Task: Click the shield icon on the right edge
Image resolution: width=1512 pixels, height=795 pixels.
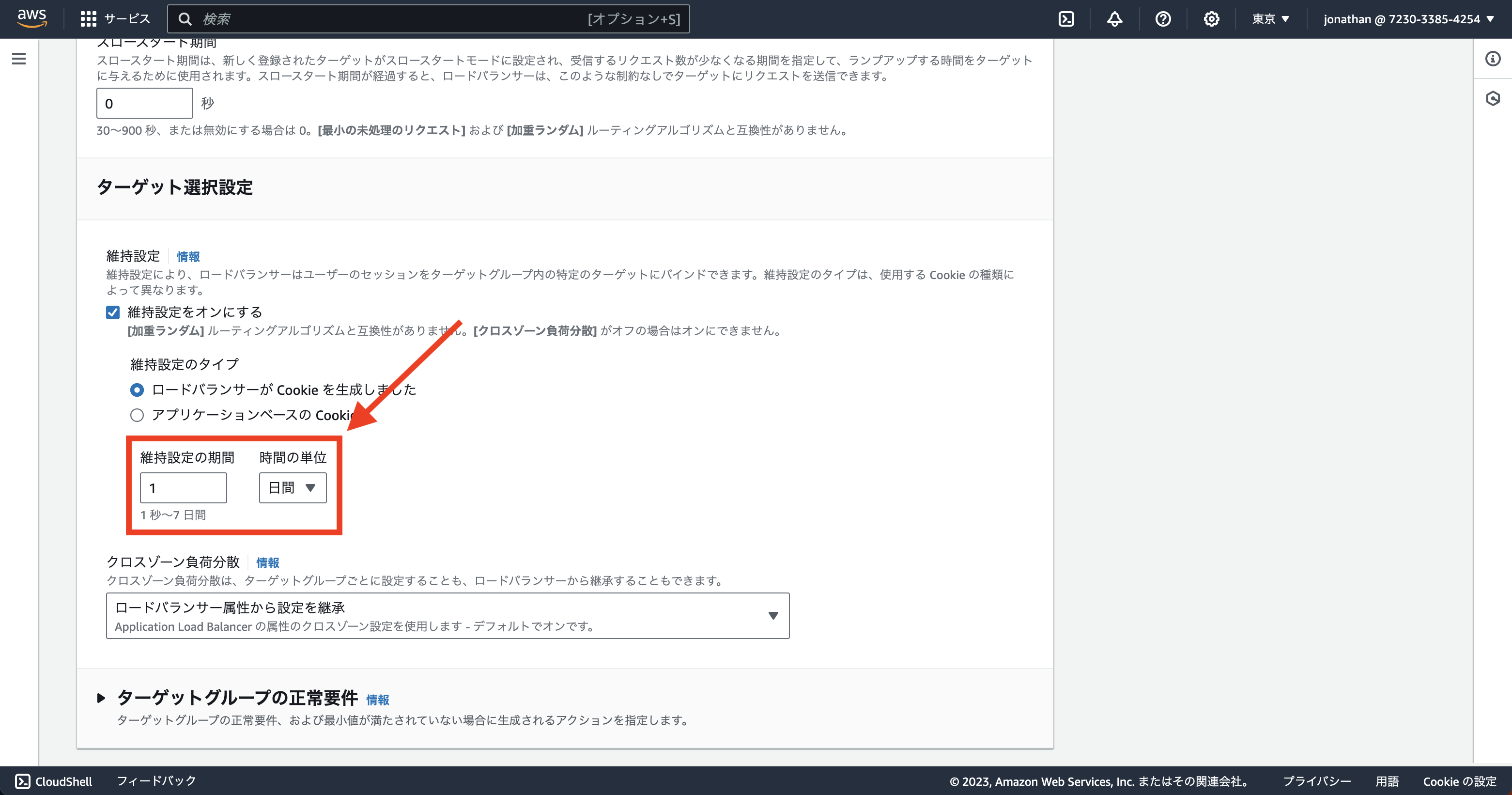Action: 1493,100
